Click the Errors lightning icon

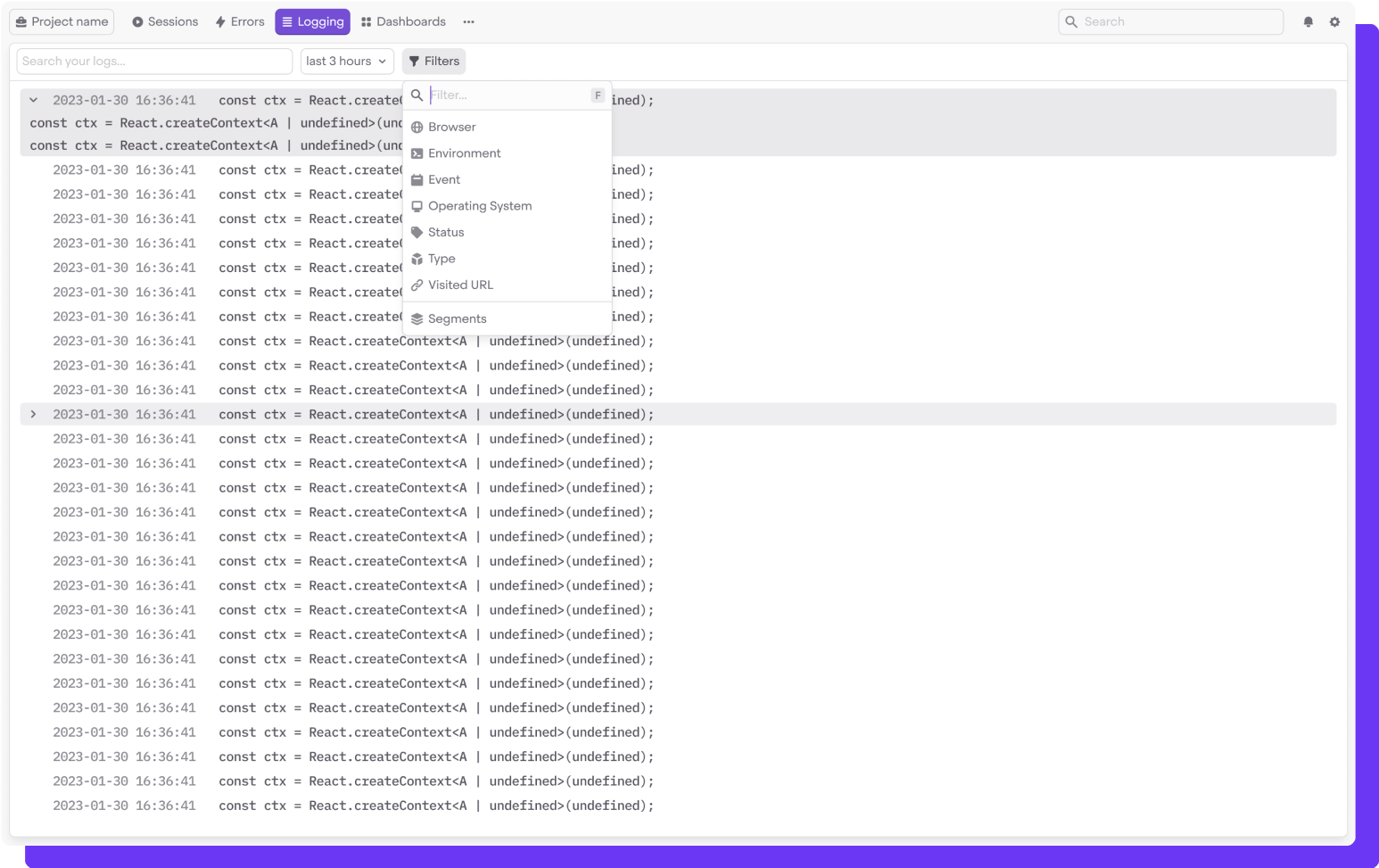click(220, 21)
